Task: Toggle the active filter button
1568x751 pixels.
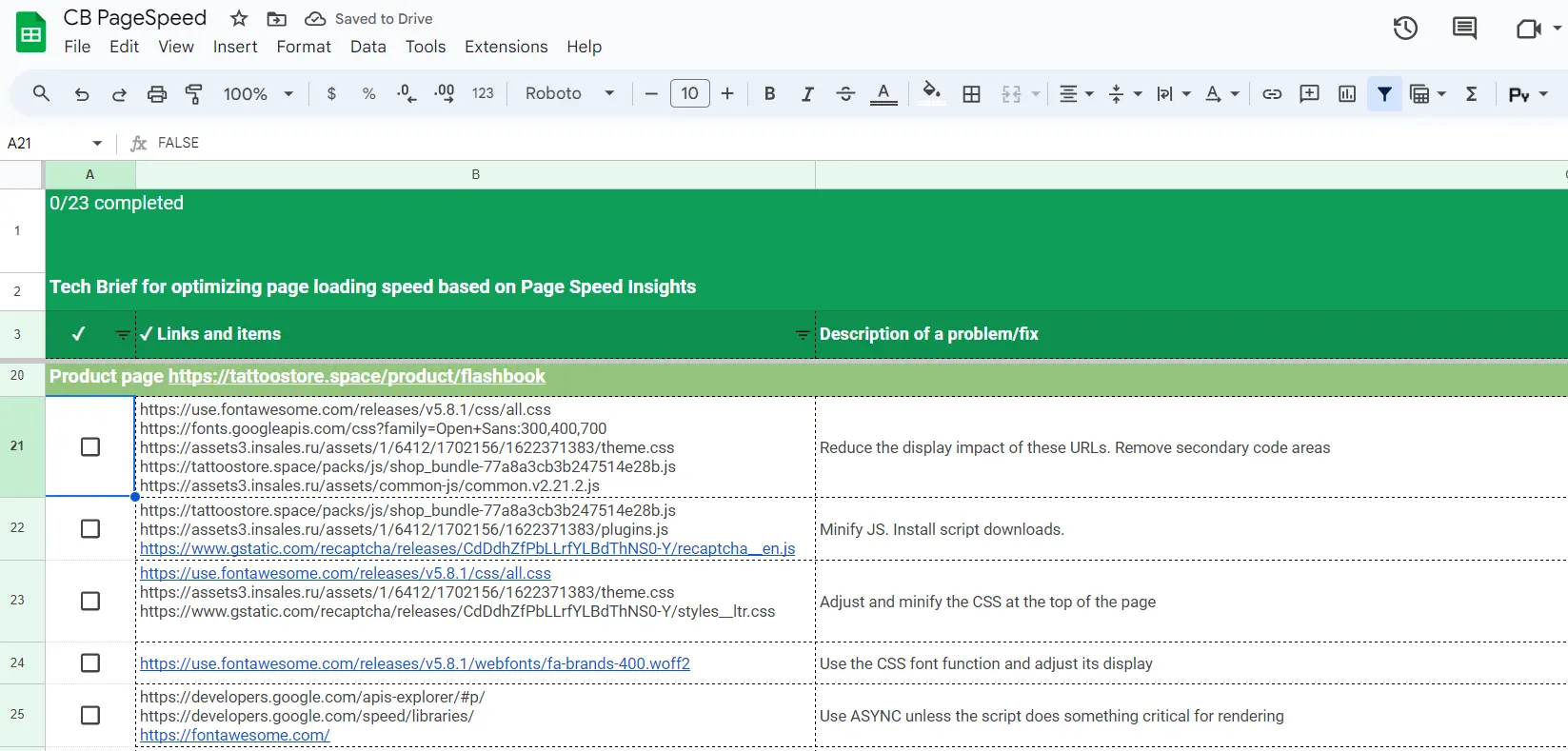Action: [x=1384, y=93]
